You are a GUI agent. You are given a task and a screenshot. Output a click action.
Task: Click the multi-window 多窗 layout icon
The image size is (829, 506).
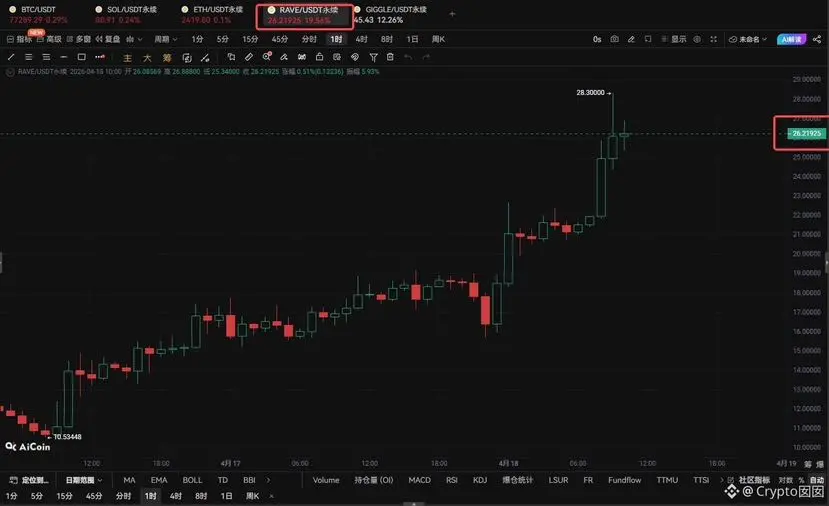tap(79, 39)
